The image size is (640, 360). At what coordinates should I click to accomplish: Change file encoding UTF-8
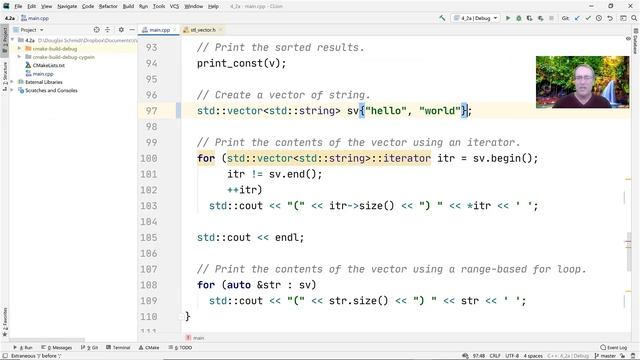coord(512,356)
